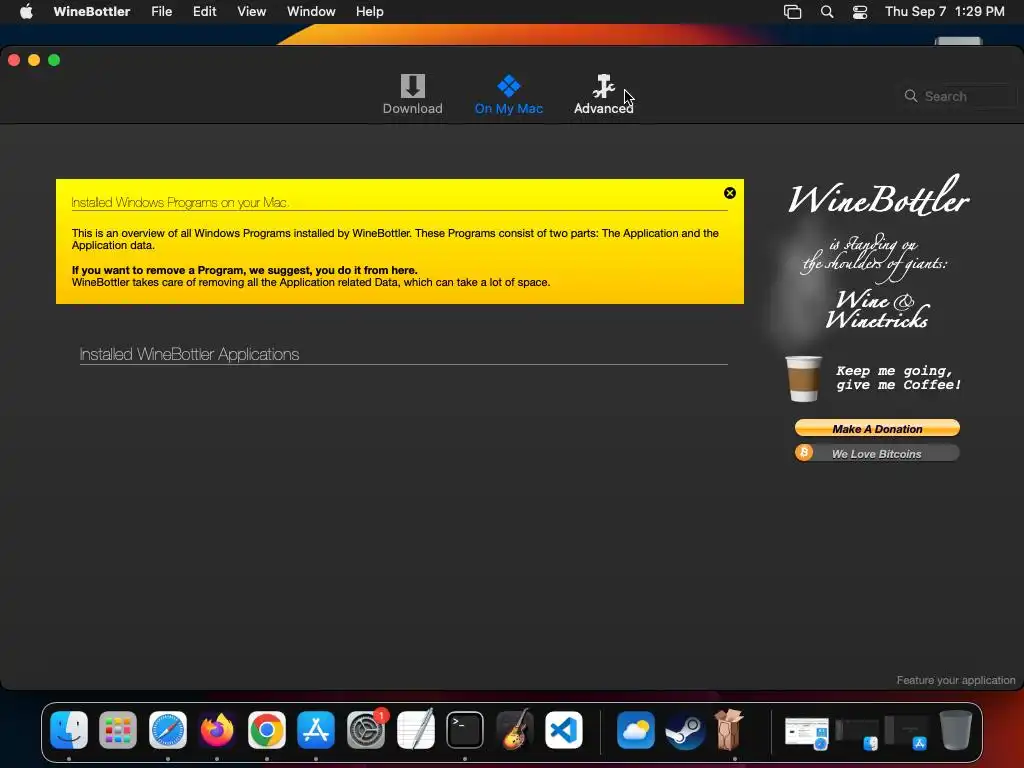Click the Bitcoin coin icon
This screenshot has height=768, width=1024.
[x=804, y=452]
